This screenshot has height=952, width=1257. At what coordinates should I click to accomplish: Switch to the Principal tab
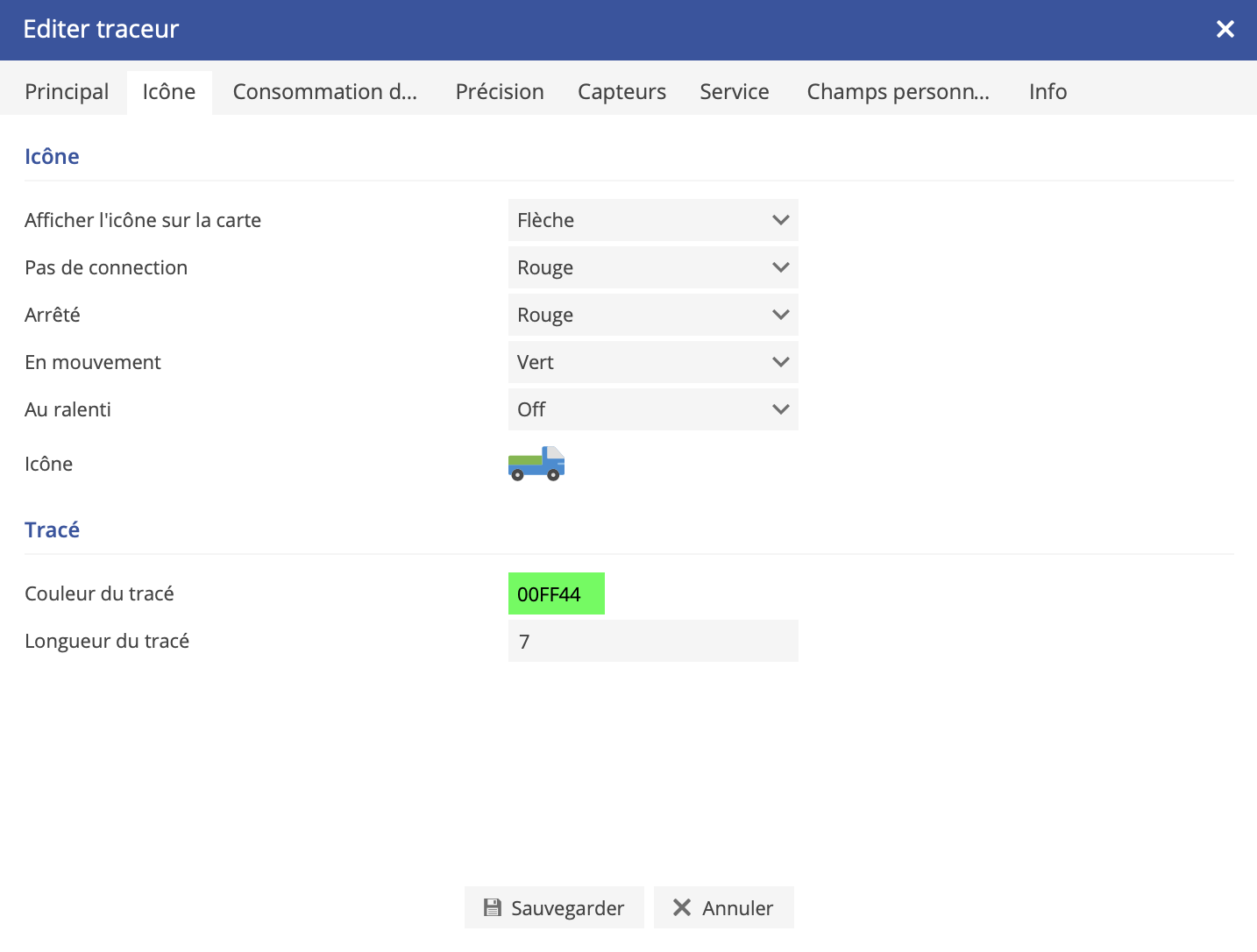click(67, 92)
